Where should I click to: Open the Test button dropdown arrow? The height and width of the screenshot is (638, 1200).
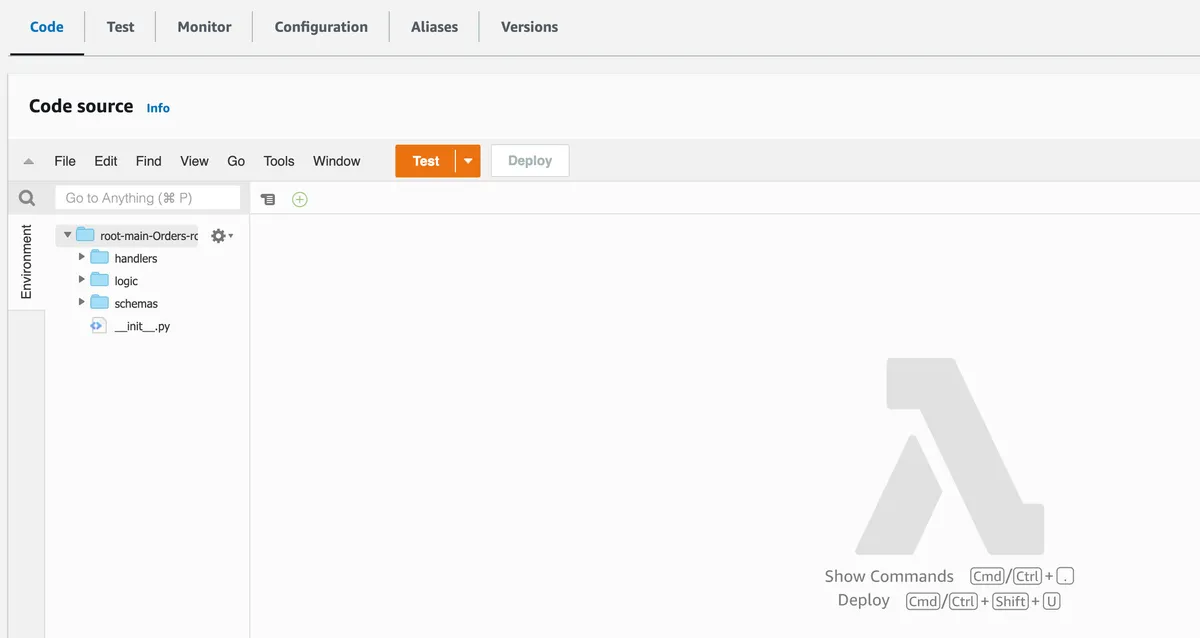coord(466,160)
